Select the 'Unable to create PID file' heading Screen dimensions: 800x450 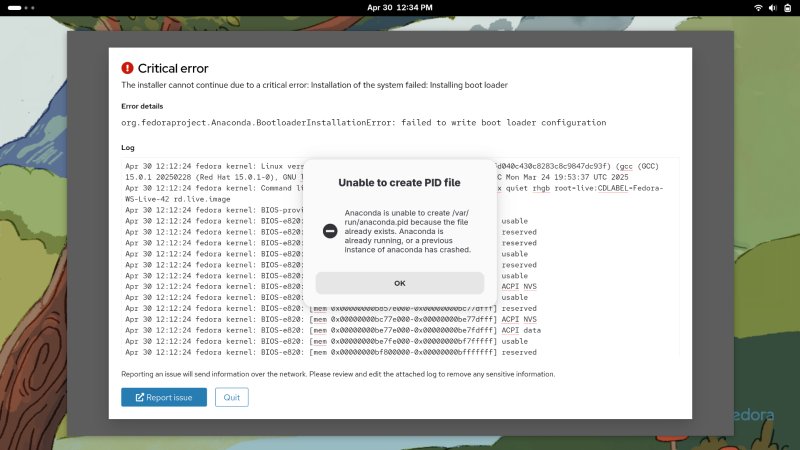click(x=399, y=183)
